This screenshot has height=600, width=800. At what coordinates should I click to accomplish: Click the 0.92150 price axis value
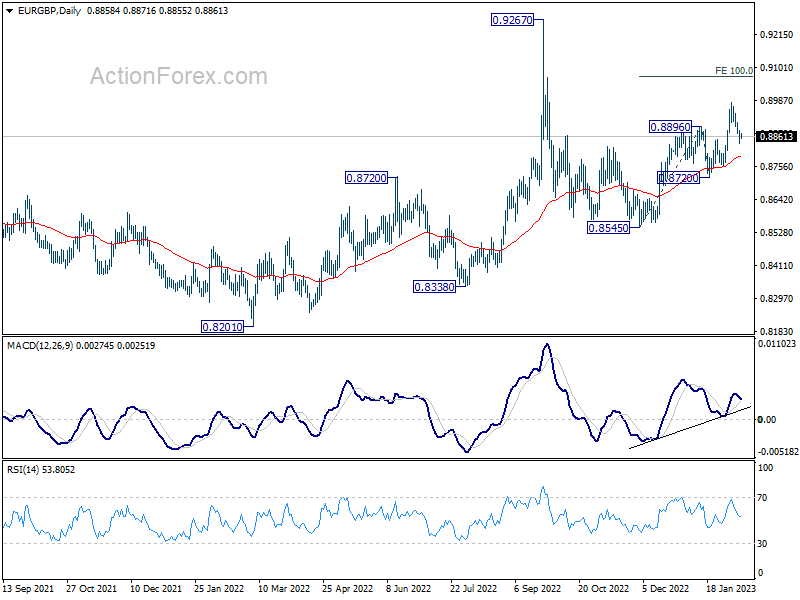(x=777, y=35)
